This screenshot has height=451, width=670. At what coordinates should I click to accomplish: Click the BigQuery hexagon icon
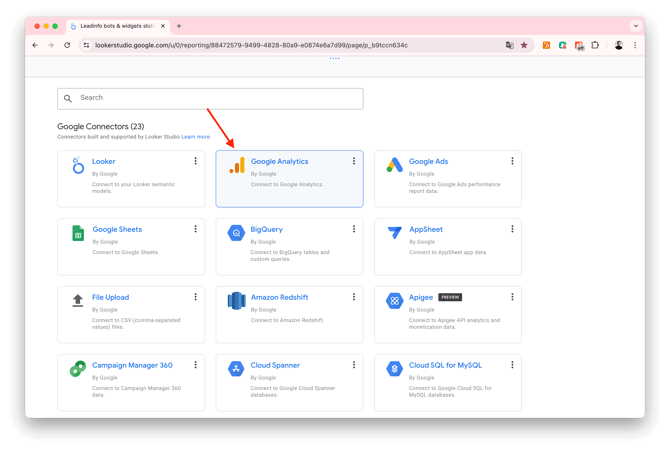click(x=236, y=233)
